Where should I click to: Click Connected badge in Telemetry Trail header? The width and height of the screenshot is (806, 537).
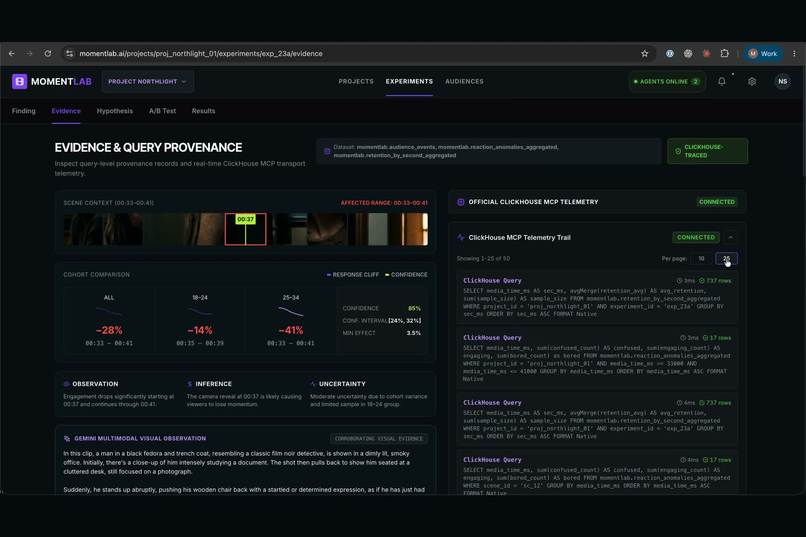pyautogui.click(x=696, y=237)
